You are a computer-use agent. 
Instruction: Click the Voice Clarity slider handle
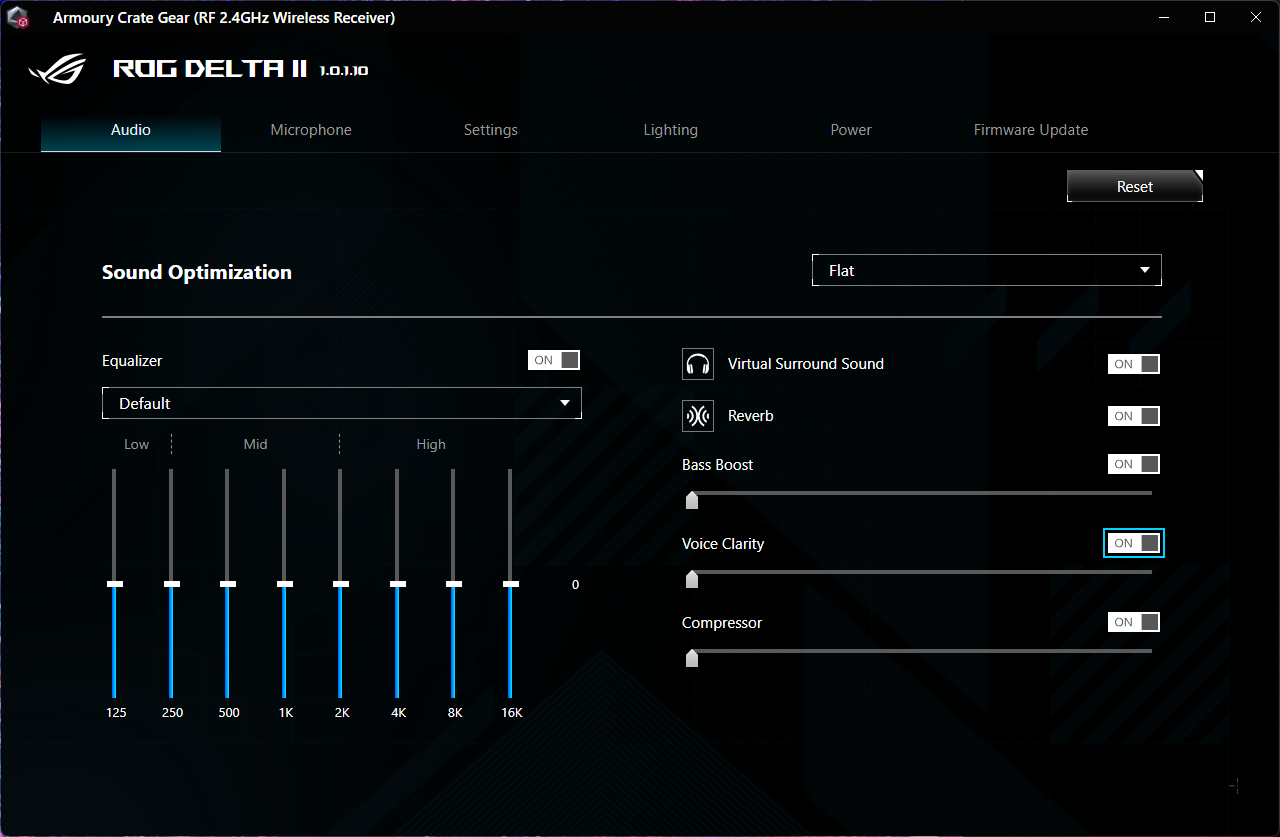tap(692, 579)
